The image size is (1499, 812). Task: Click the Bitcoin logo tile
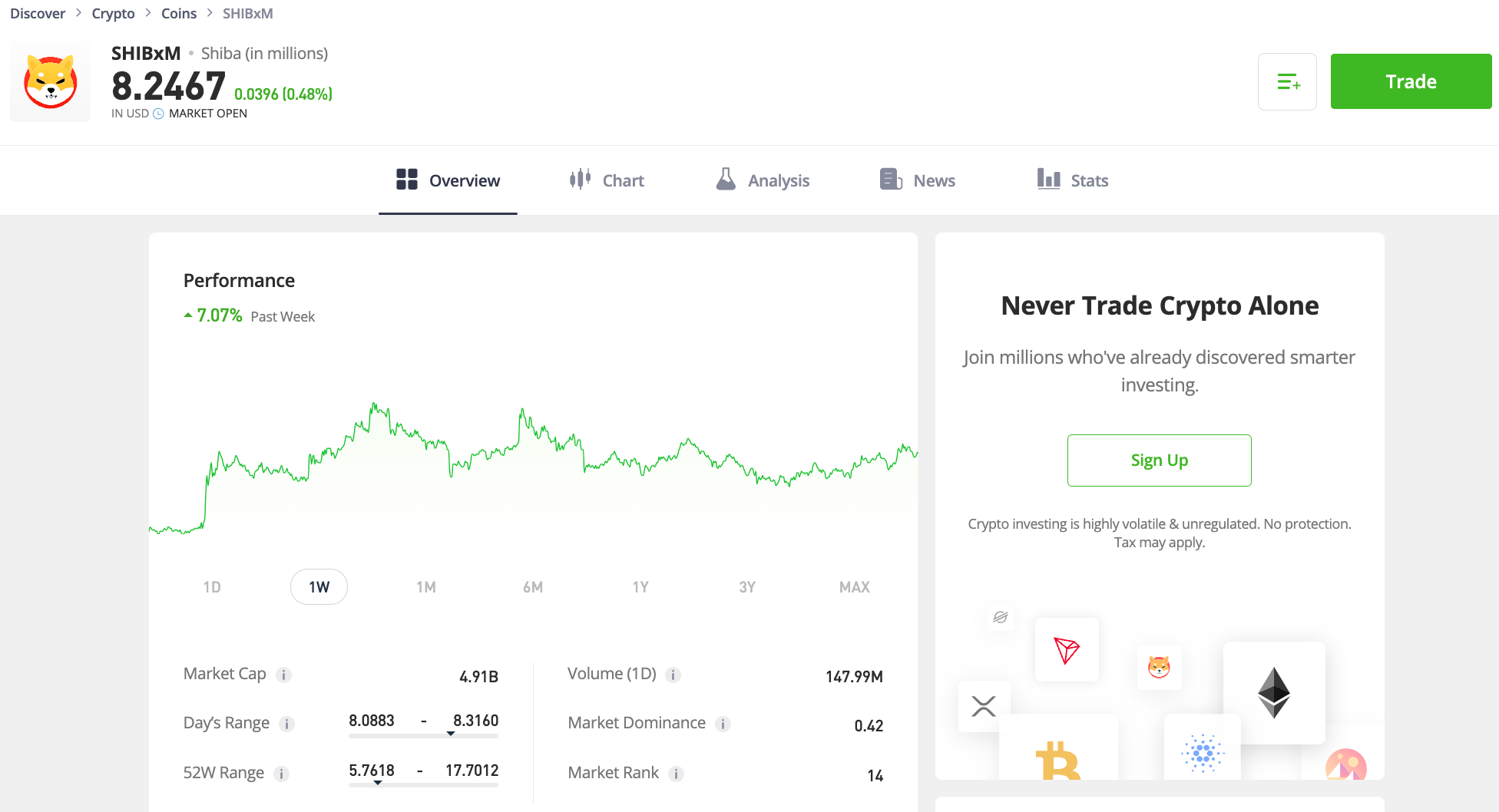click(1058, 748)
